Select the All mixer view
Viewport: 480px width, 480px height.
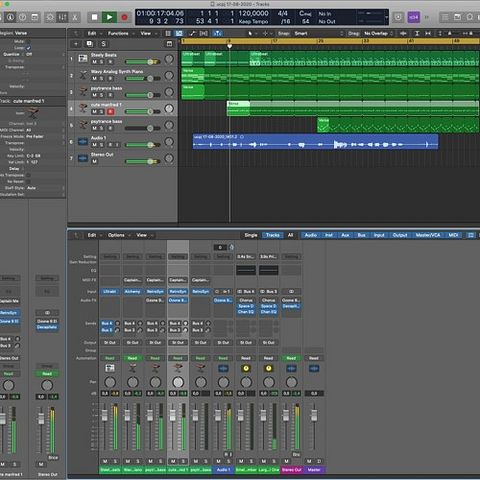pos(290,235)
